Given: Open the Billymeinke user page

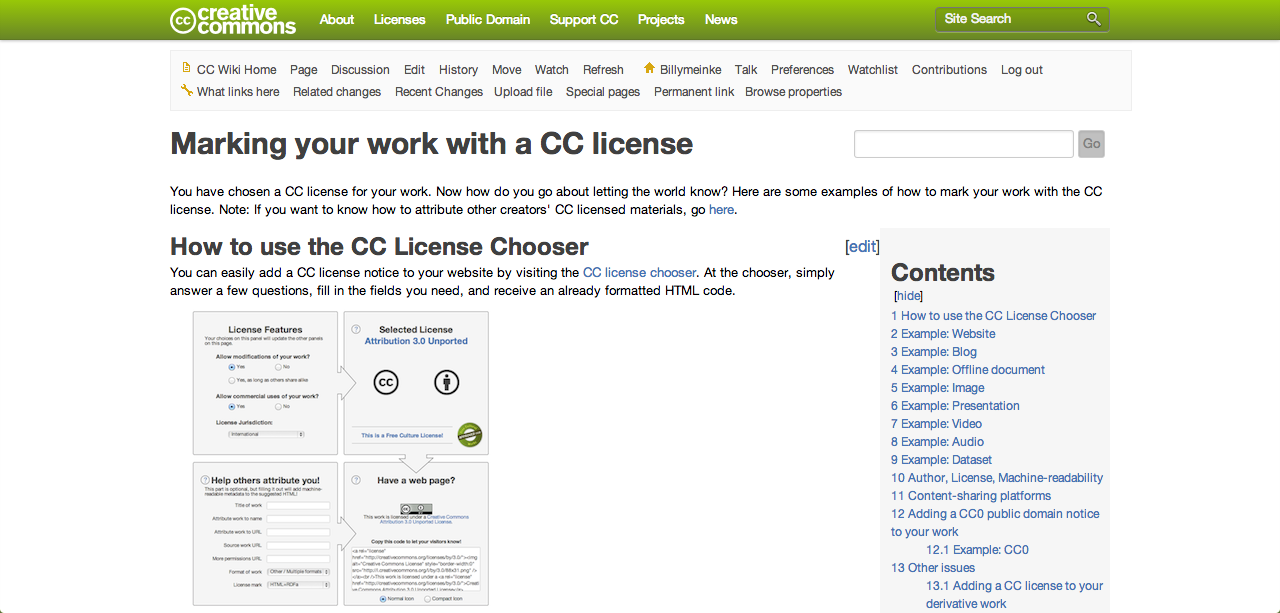Looking at the screenshot, I should [x=690, y=70].
